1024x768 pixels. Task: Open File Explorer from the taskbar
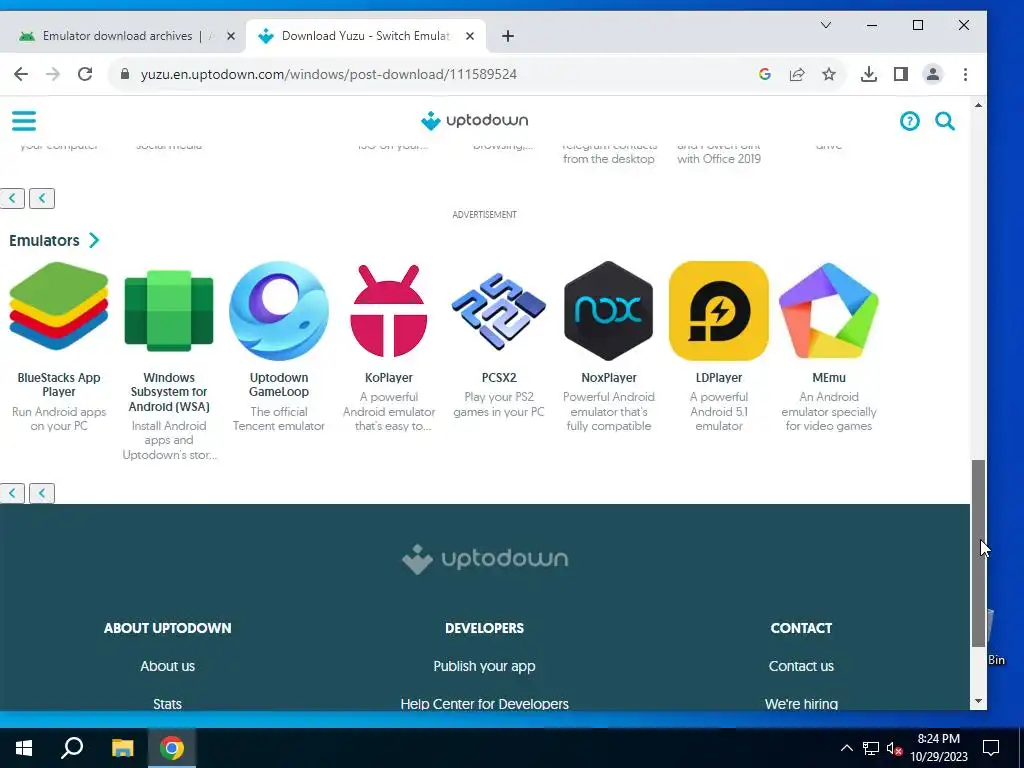[122, 748]
